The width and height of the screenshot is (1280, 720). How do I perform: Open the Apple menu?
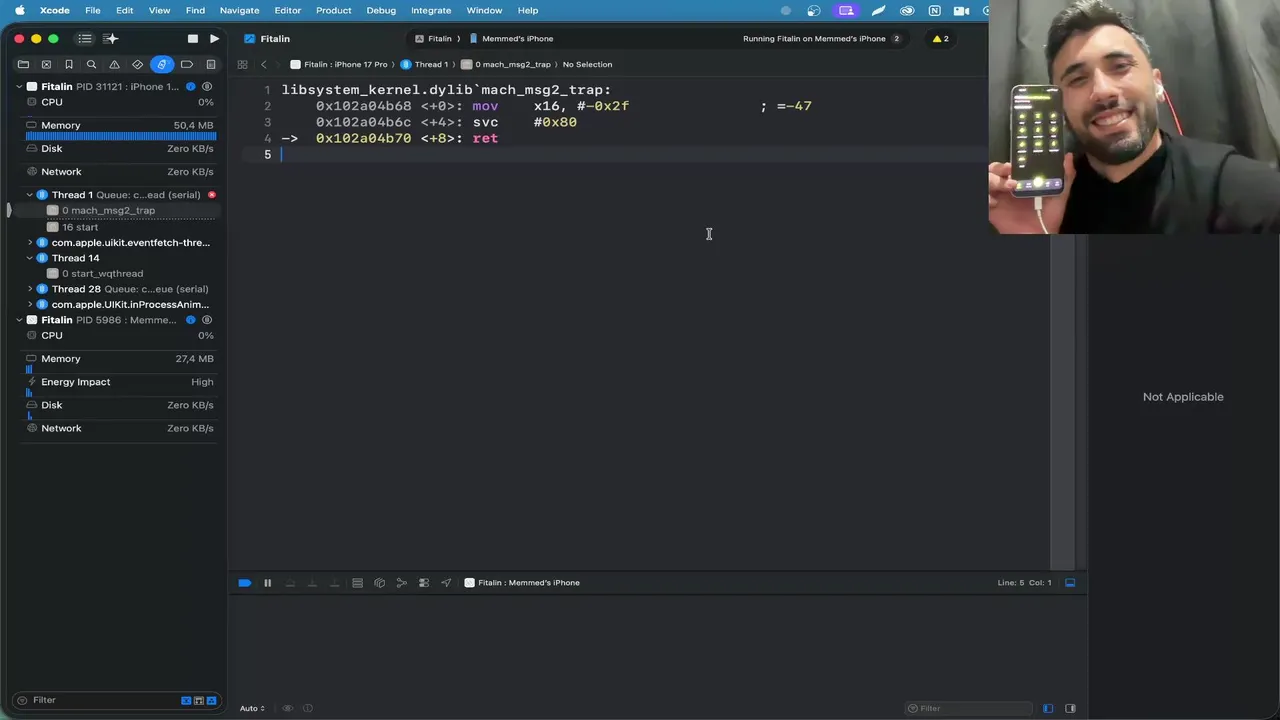(19, 10)
